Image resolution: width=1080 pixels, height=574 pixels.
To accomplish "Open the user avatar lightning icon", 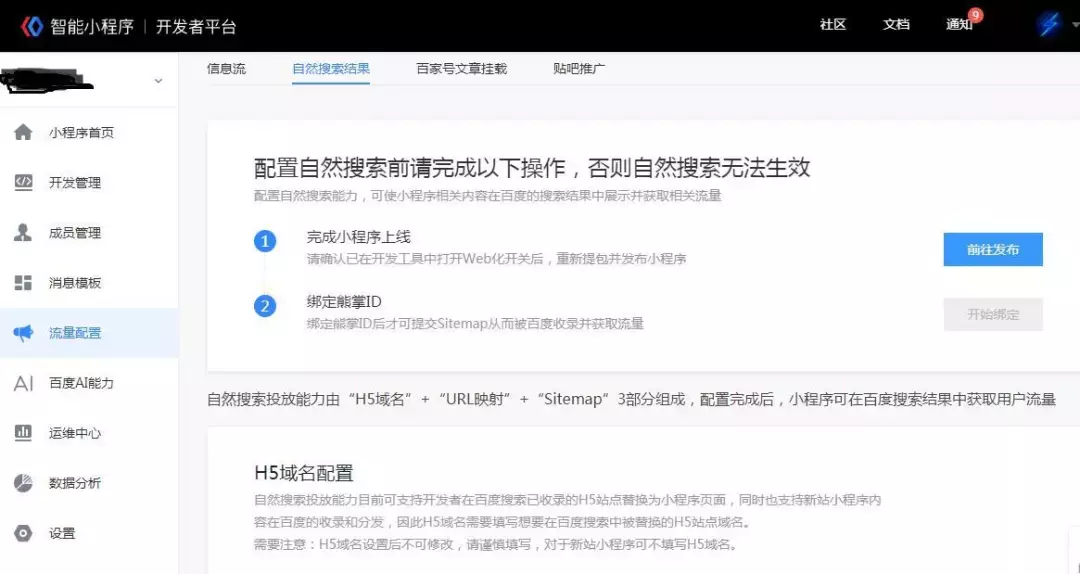I will 1049,25.
